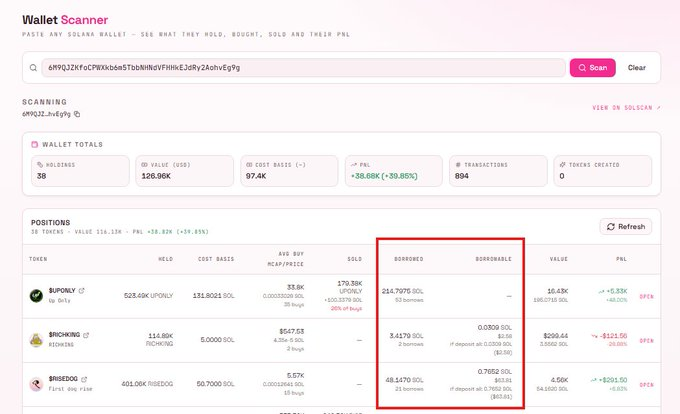Viewport: 680px width, 414px height.
Task: Click the Refresh positions button
Action: [625, 227]
